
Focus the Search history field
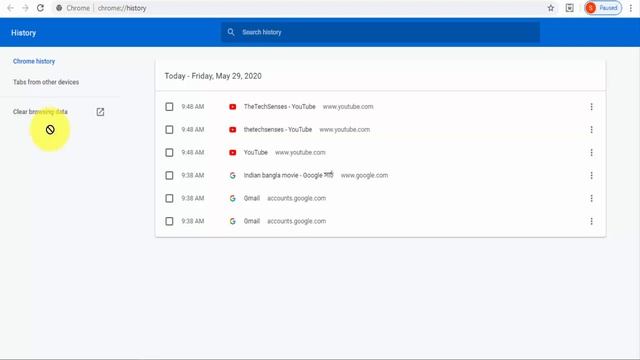380,32
